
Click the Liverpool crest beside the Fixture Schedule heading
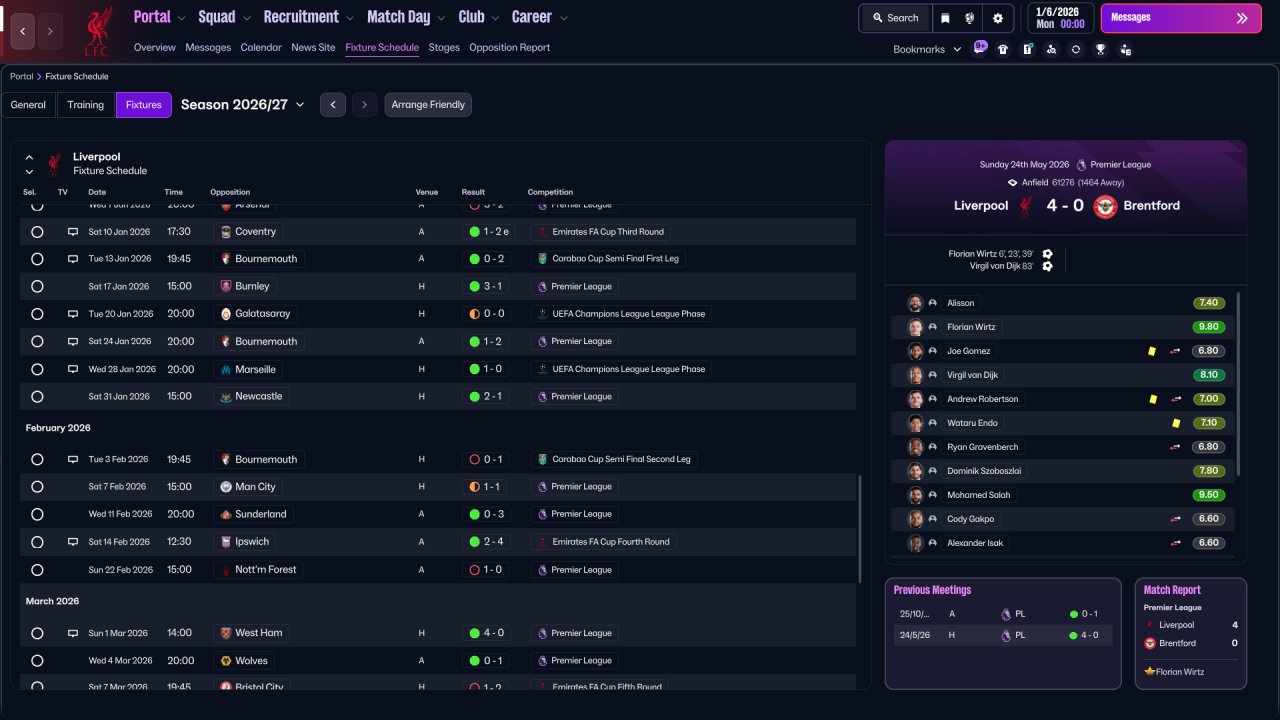coord(54,164)
